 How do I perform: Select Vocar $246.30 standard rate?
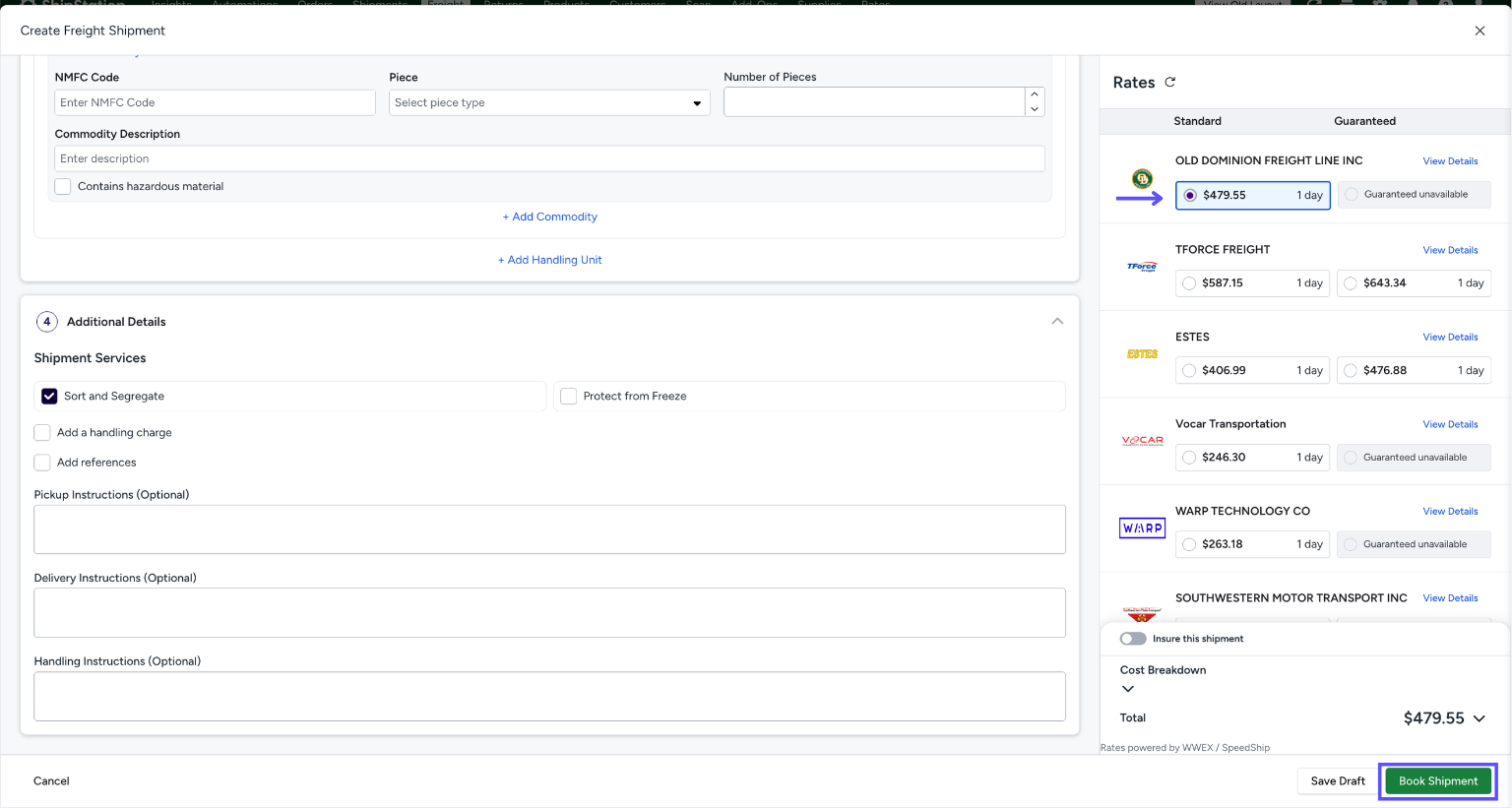click(1253, 458)
